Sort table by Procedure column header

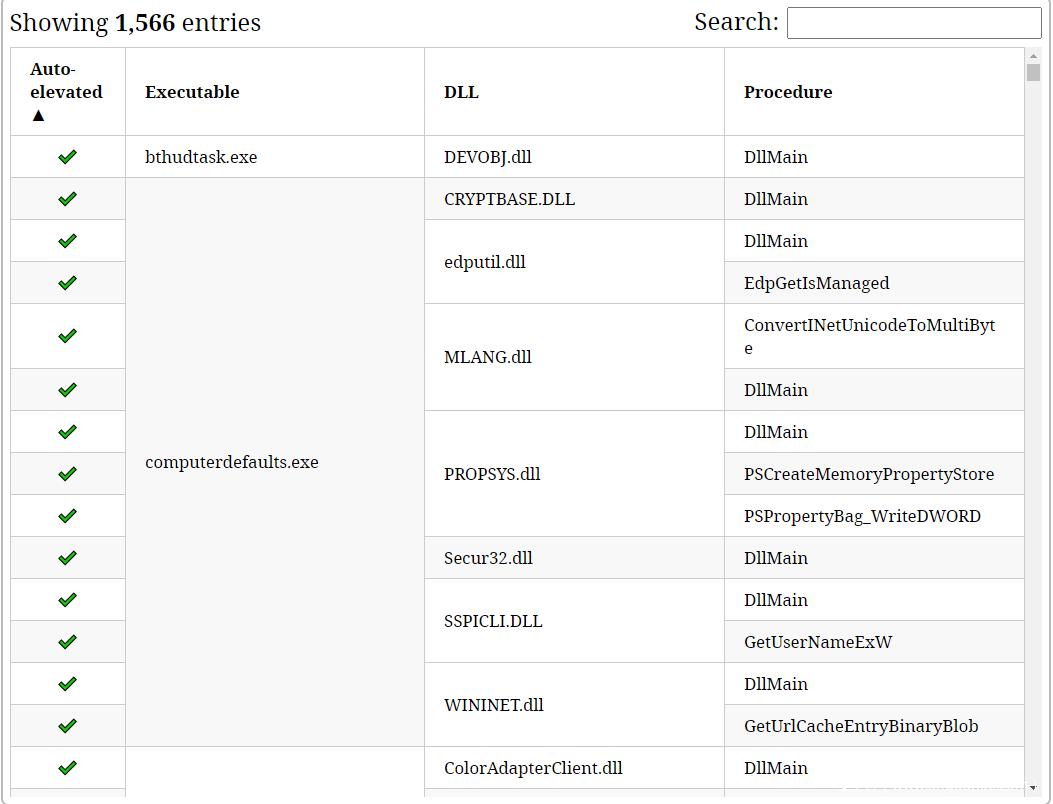pyautogui.click(x=788, y=92)
